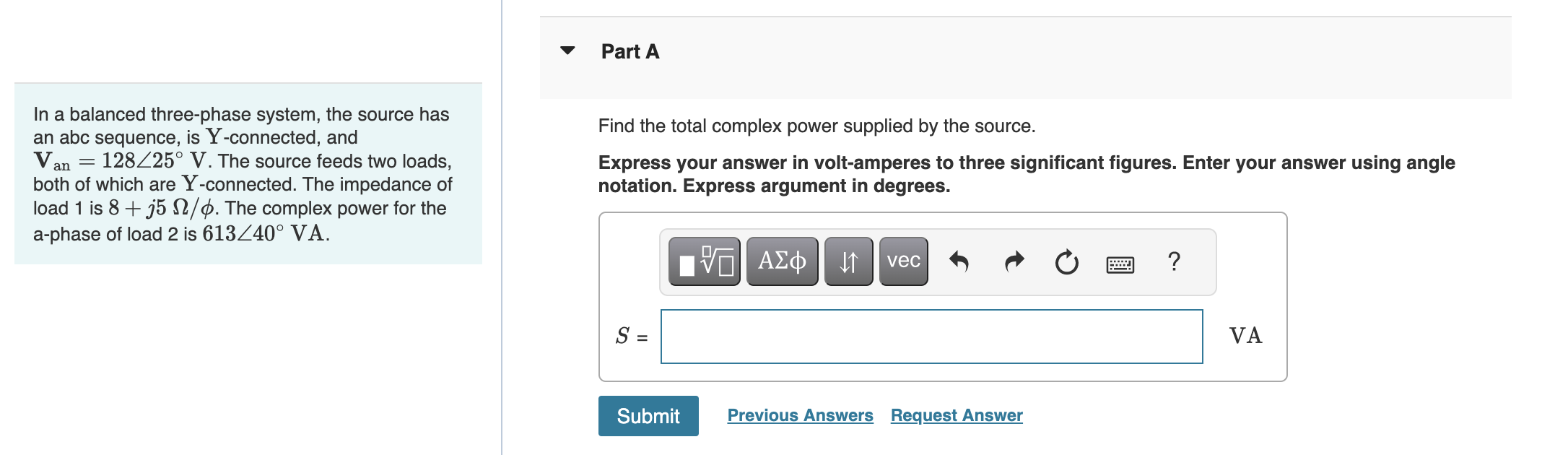
Task: Submit the answer
Action: click(x=648, y=415)
